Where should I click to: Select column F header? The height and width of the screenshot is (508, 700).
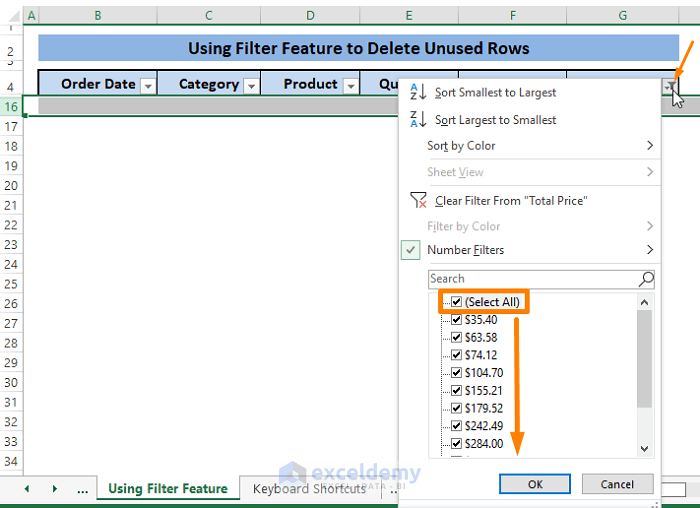pyautogui.click(x=512, y=16)
